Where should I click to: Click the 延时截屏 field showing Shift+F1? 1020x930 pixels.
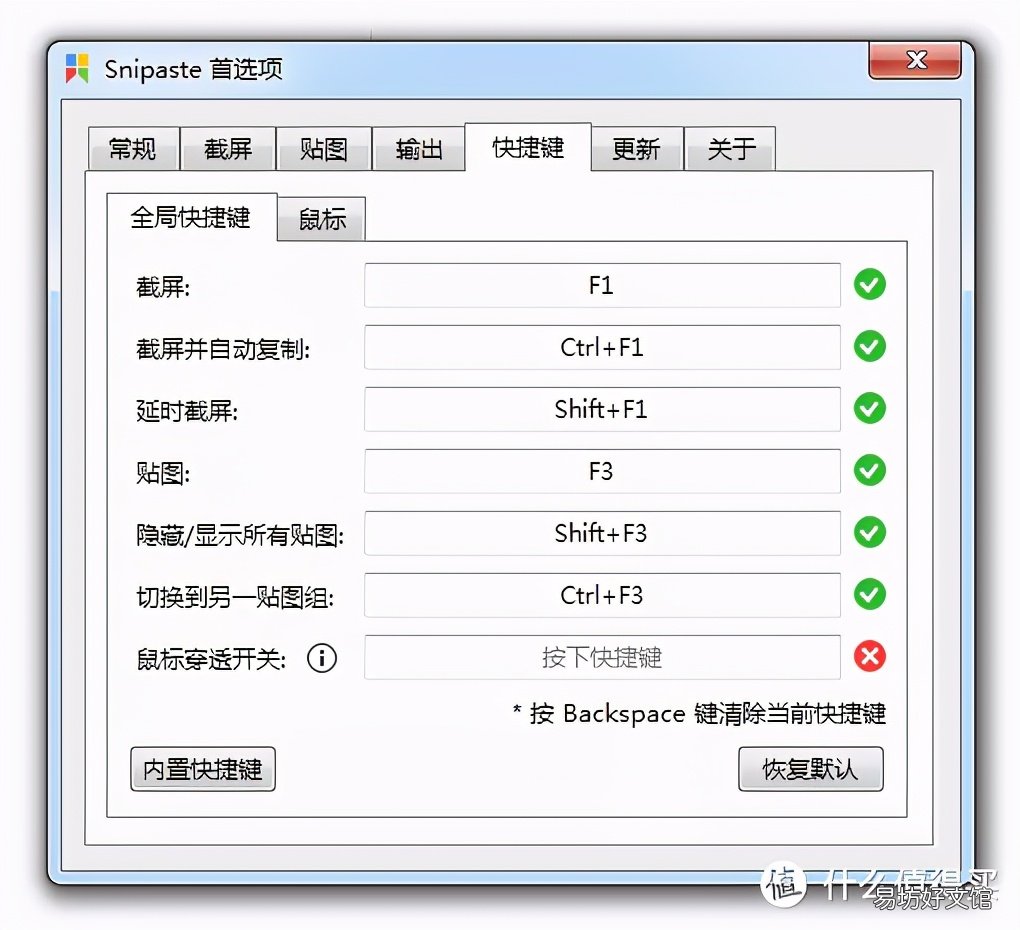point(602,409)
